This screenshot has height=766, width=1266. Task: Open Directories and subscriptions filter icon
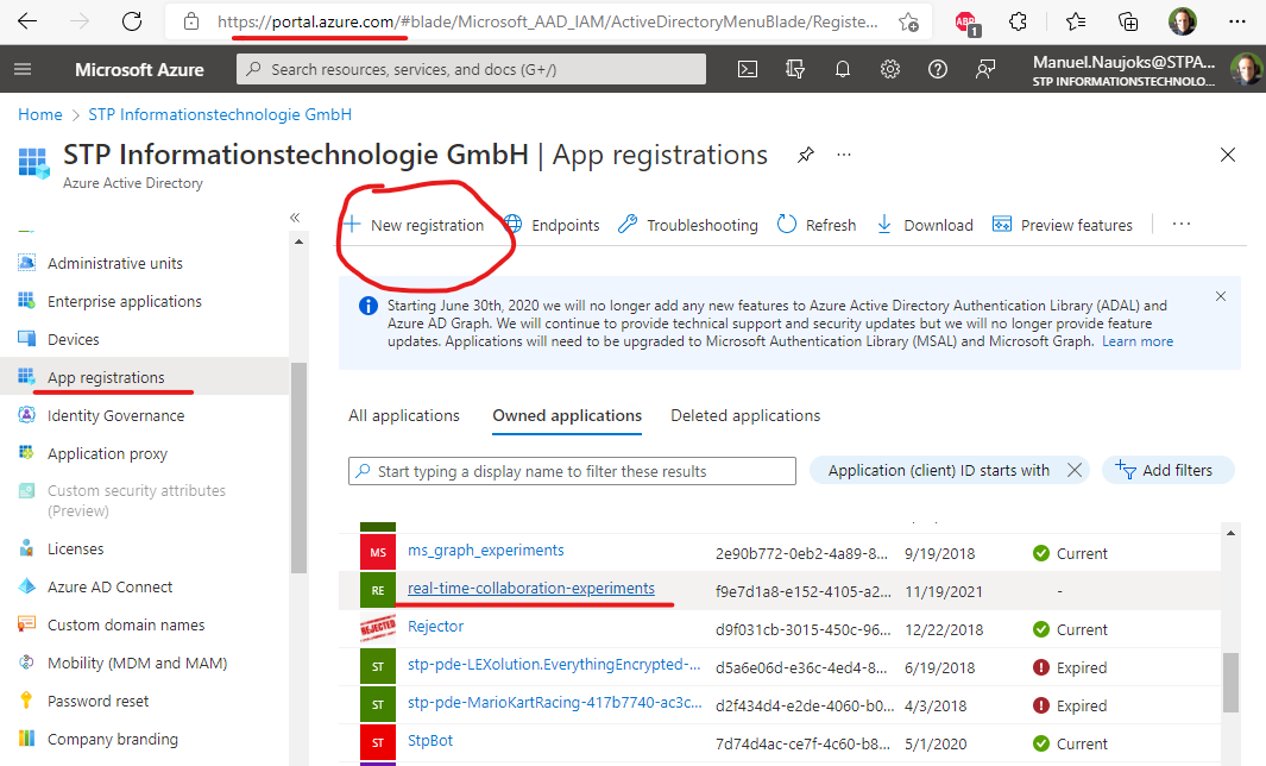click(795, 69)
